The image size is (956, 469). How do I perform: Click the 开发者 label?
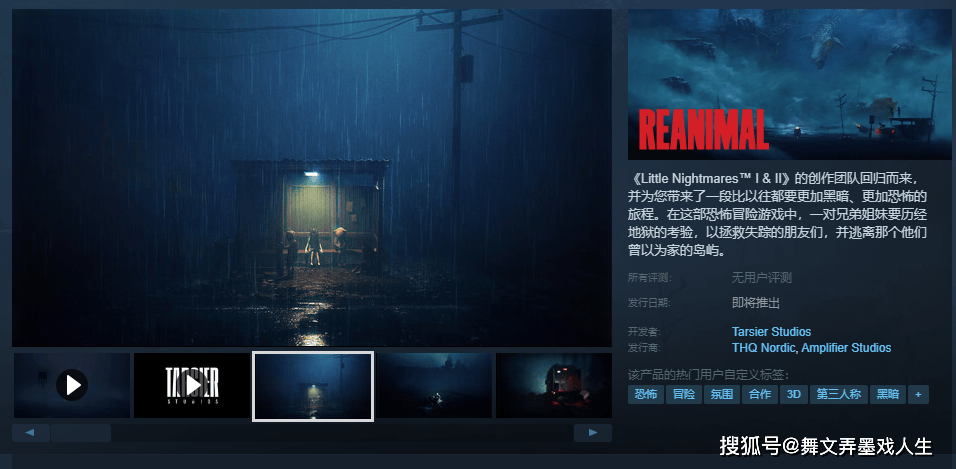coord(644,332)
